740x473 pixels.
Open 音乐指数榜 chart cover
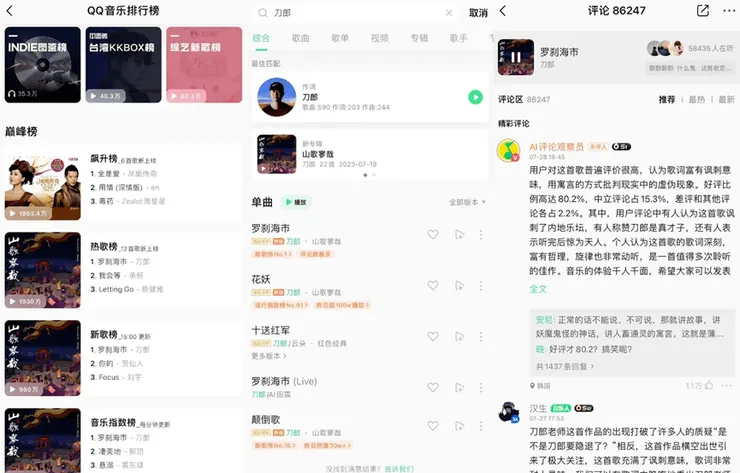pos(42,440)
